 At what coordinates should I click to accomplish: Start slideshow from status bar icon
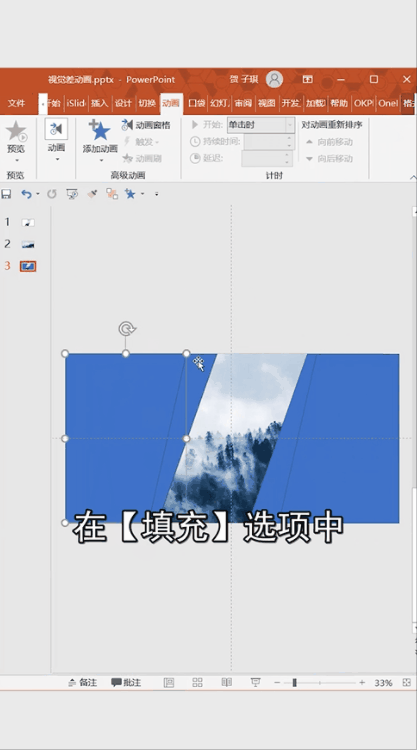point(256,683)
